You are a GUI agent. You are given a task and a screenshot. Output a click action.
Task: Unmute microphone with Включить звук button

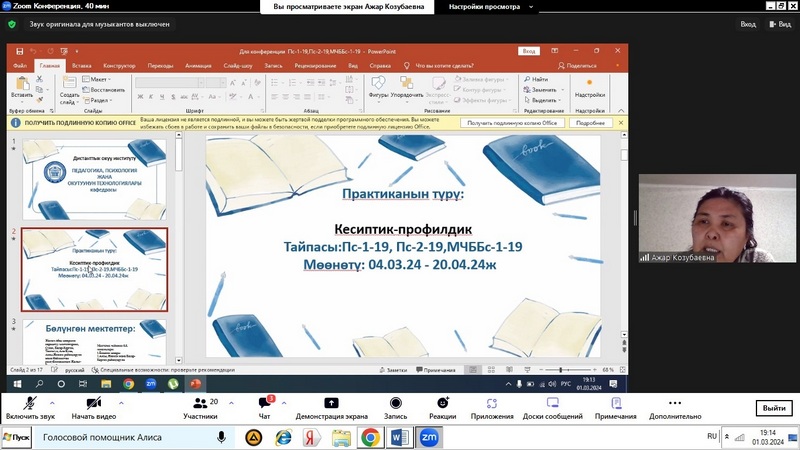[x=28, y=407]
